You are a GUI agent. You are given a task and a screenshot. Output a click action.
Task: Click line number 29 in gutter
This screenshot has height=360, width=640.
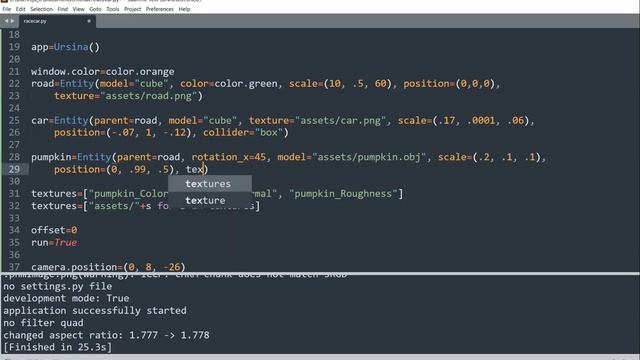(x=14, y=169)
